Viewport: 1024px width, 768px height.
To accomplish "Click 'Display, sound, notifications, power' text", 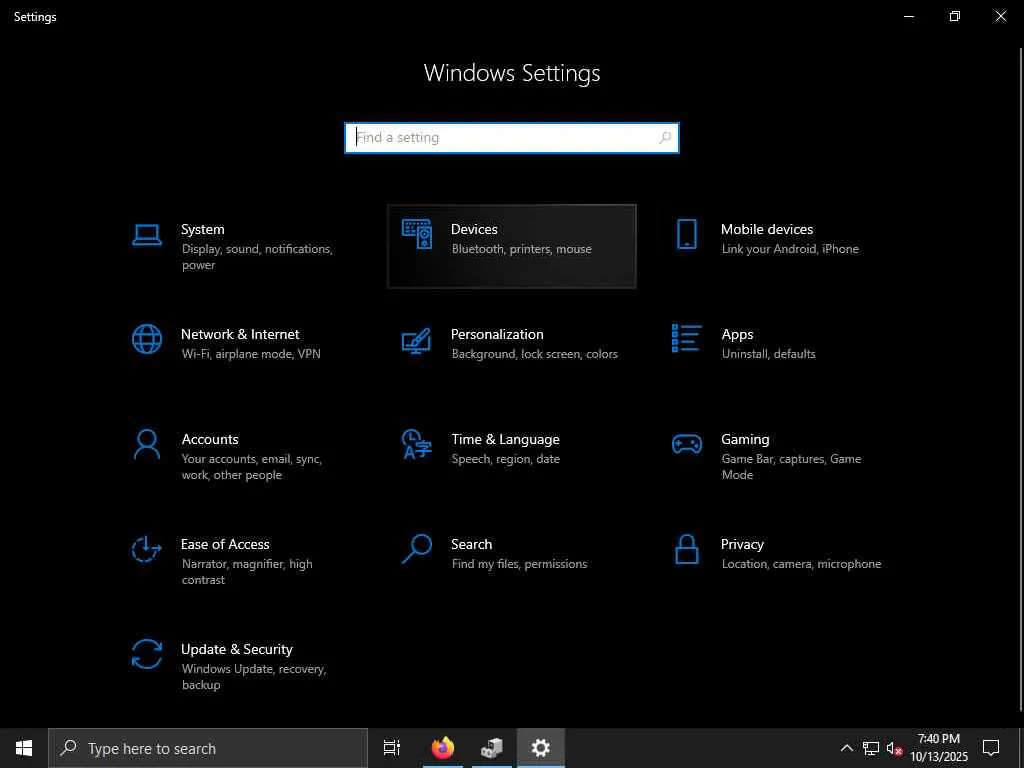I will (x=257, y=257).
